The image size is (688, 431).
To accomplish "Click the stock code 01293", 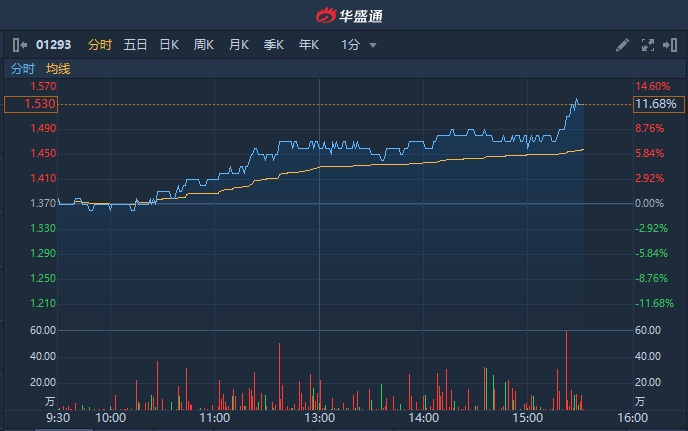I will 54,45.
